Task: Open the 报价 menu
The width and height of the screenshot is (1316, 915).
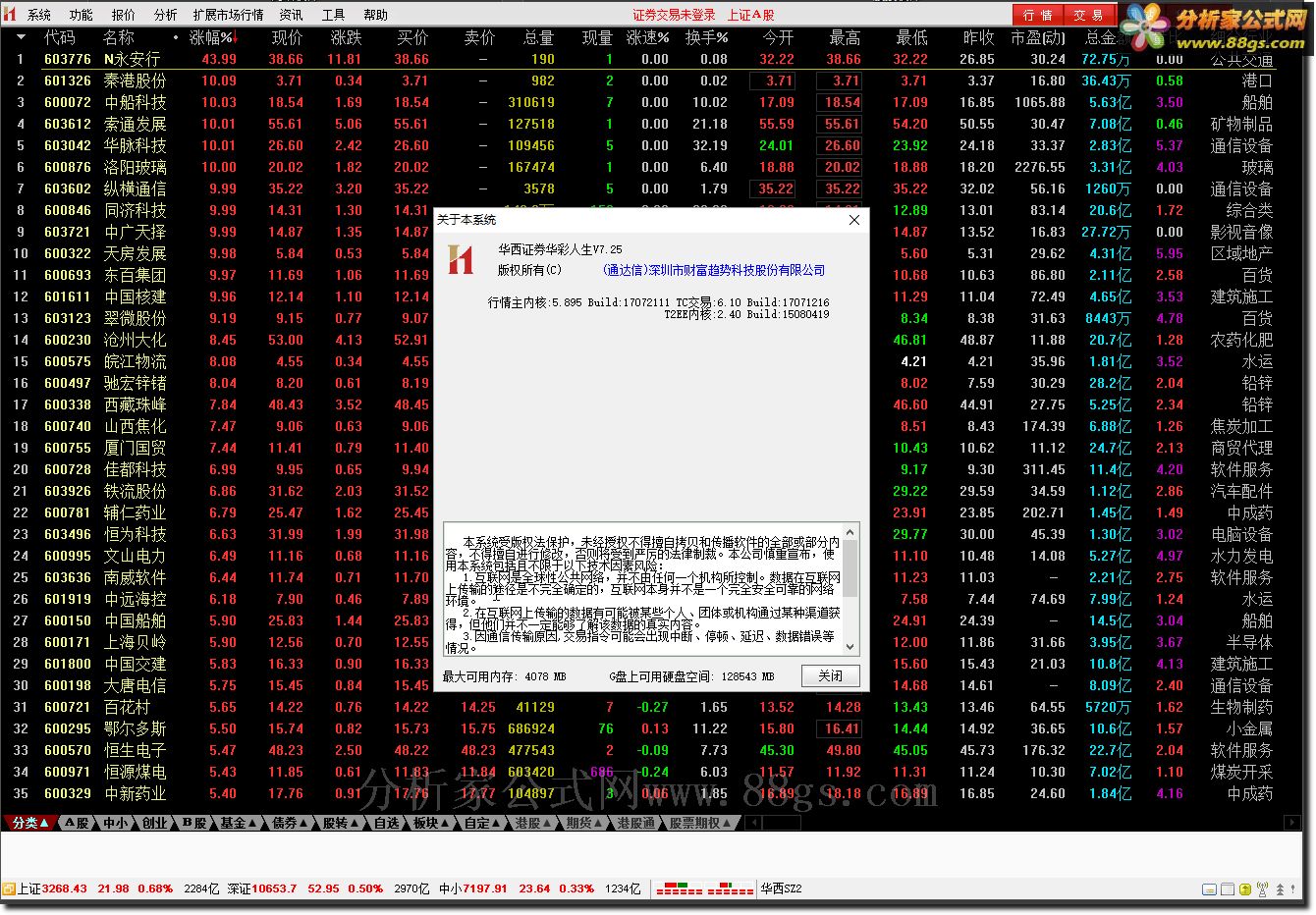Action: point(124,15)
